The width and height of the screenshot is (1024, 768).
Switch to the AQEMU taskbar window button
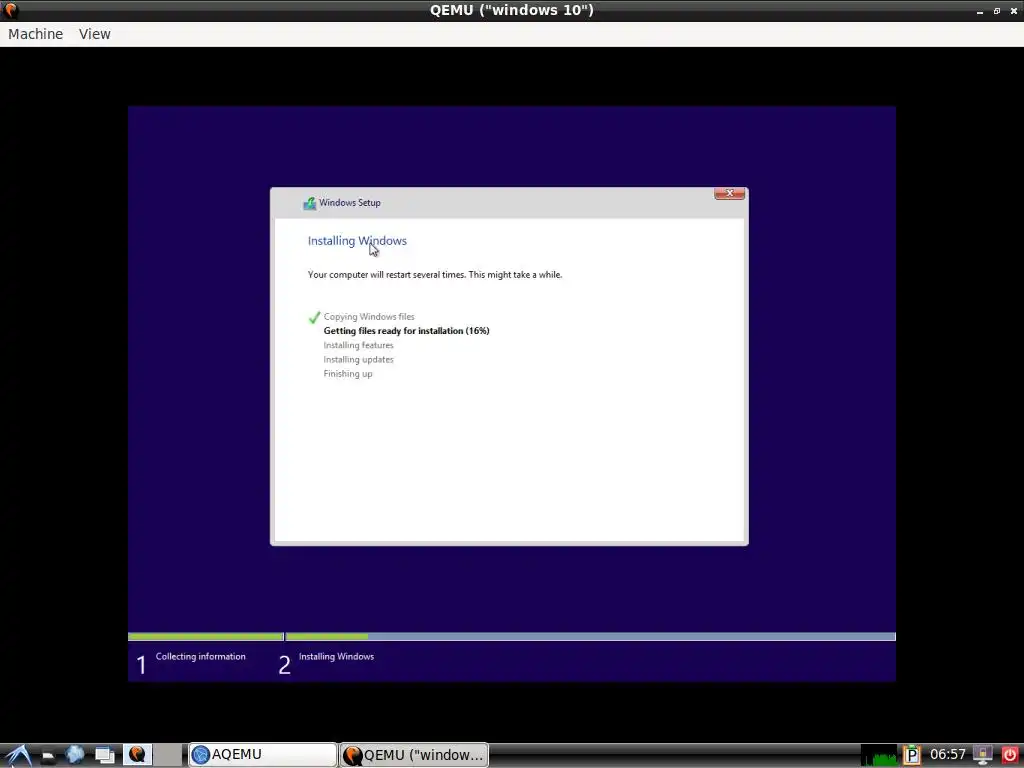(x=263, y=755)
